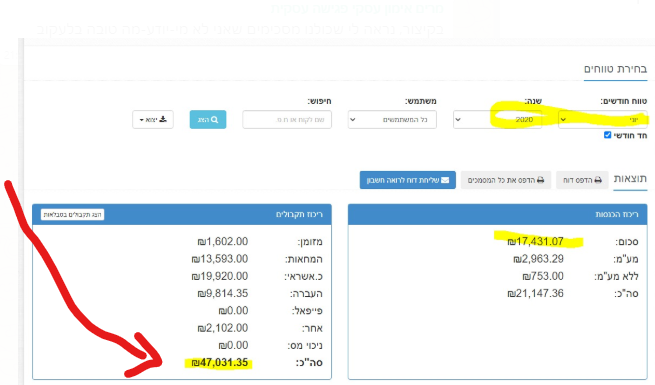Image resolution: width=655 pixels, height=385 pixels.
Task: Select the בחירת טווחים tab heading
Action: [615, 69]
